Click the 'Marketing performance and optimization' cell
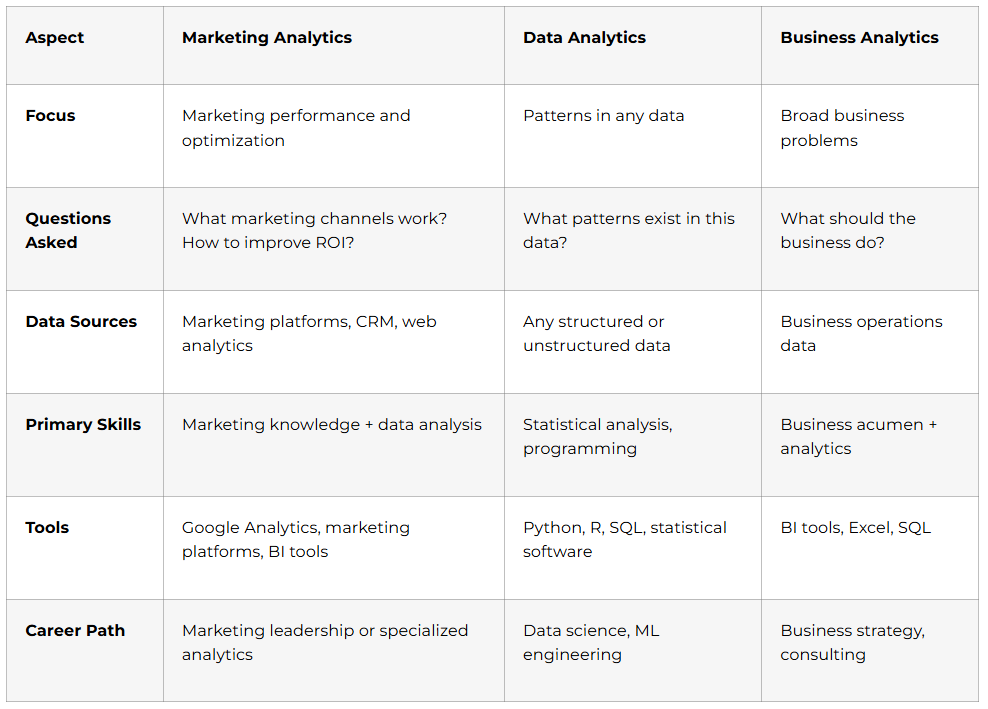988x709 pixels. click(x=296, y=128)
